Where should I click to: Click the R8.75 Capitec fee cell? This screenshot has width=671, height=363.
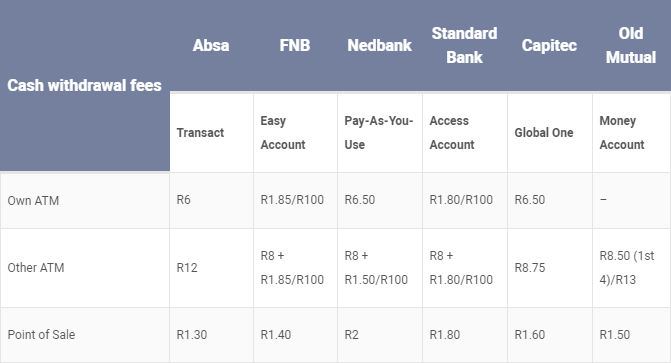pos(530,268)
